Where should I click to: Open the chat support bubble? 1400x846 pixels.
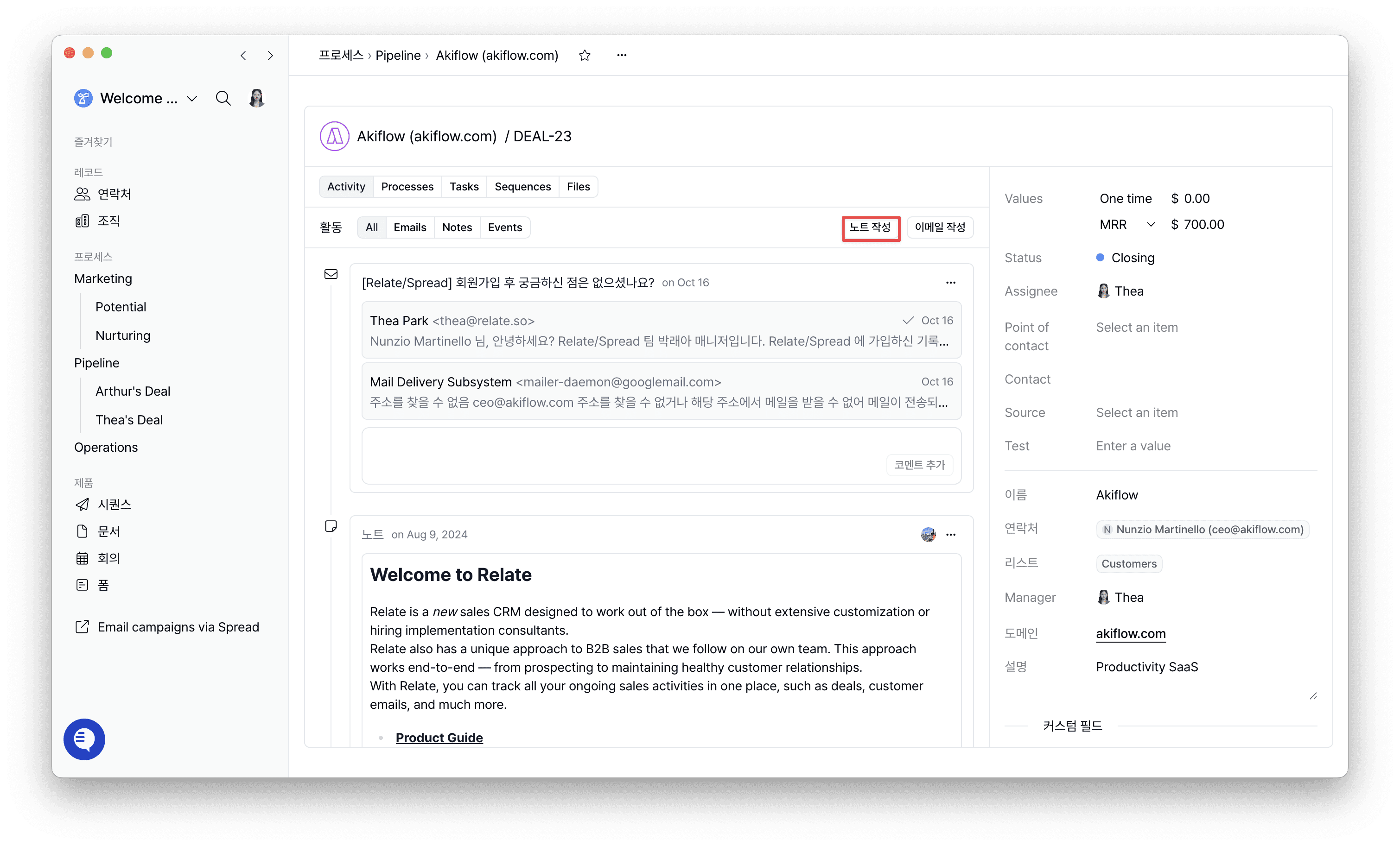pos(84,739)
